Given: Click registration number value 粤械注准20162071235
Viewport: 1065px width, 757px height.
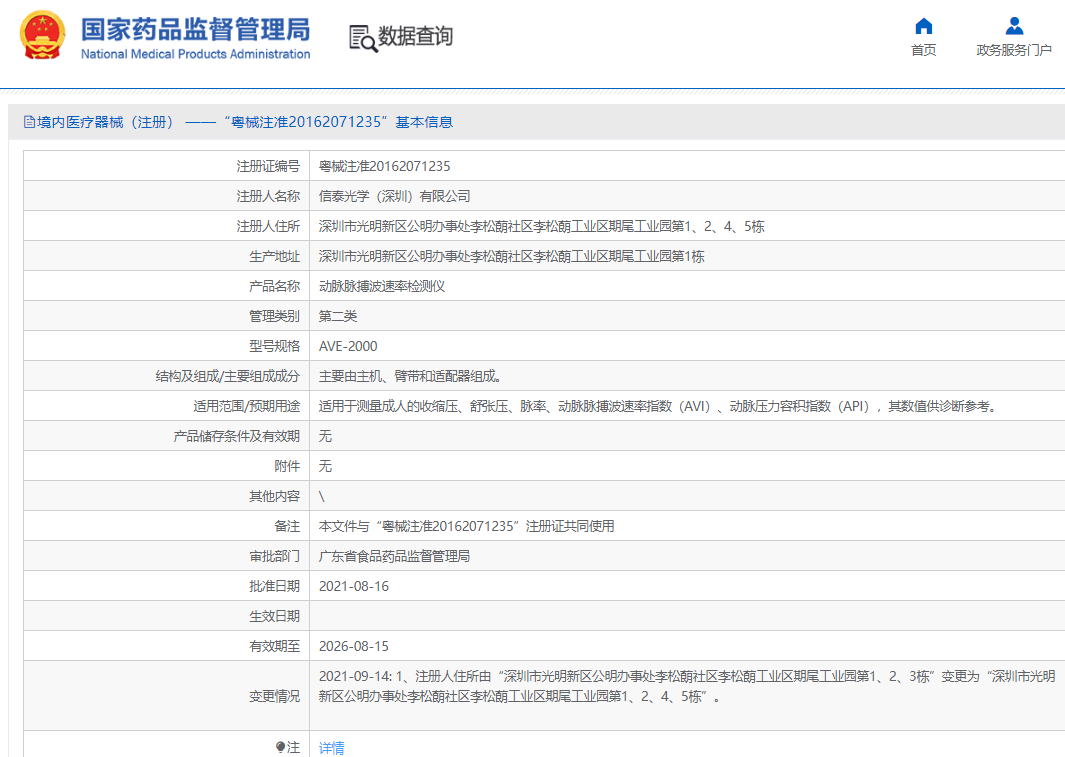Looking at the screenshot, I should pyautogui.click(x=384, y=166).
